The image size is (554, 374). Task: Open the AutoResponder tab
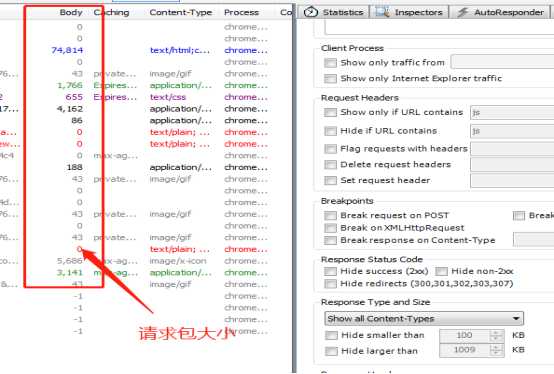(500, 12)
